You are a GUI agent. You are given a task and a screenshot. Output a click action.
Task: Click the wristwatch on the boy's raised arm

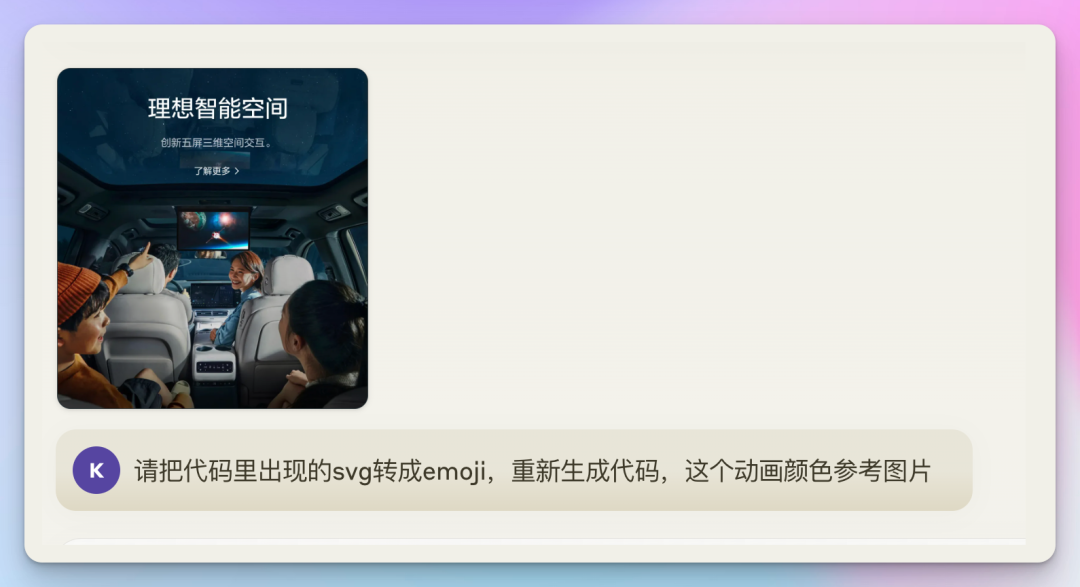[125, 269]
